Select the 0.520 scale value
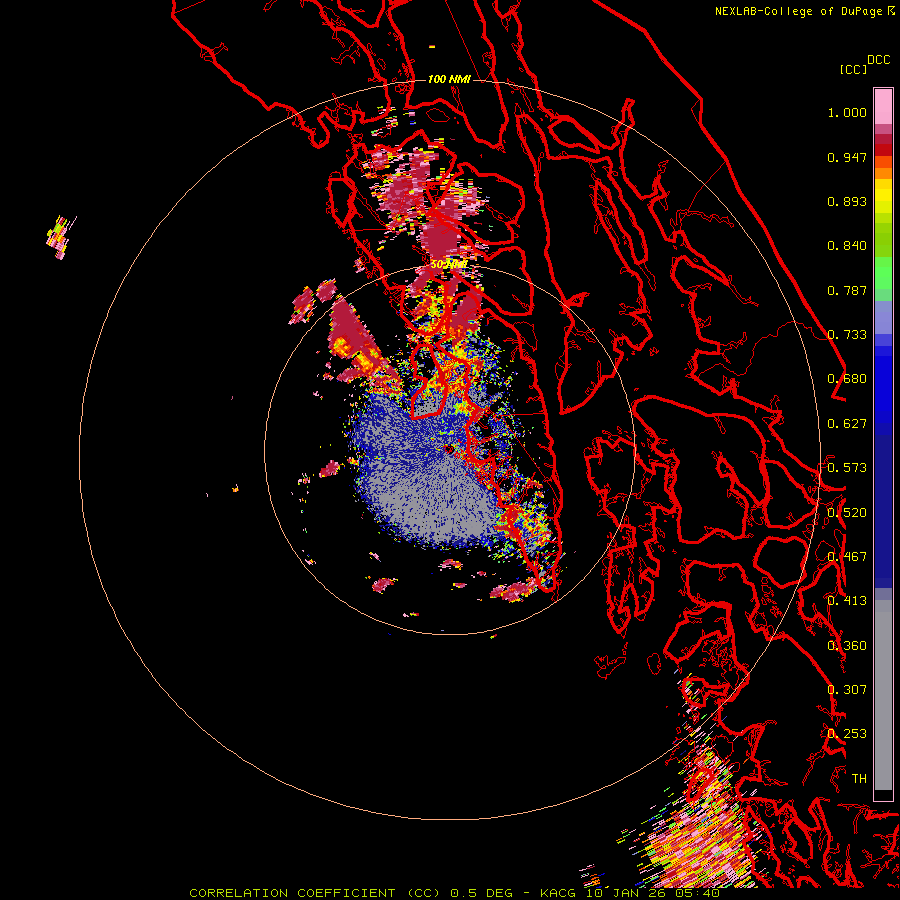Image resolution: width=900 pixels, height=900 pixels. click(x=847, y=513)
